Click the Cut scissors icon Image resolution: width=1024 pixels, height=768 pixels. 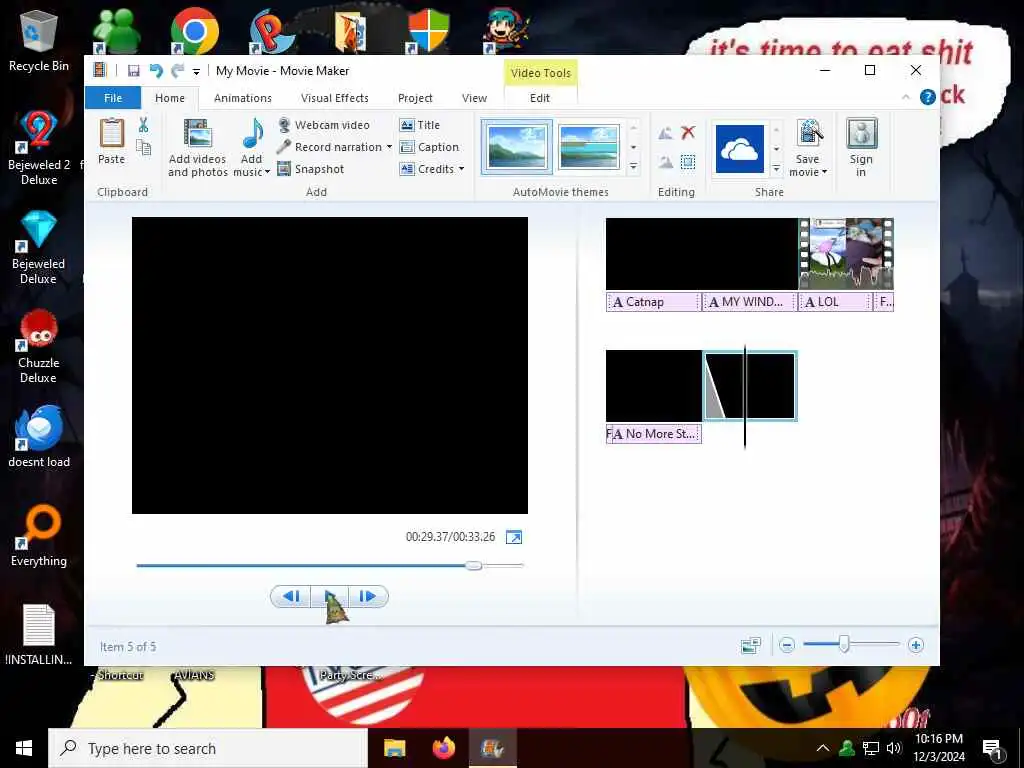[143, 125]
